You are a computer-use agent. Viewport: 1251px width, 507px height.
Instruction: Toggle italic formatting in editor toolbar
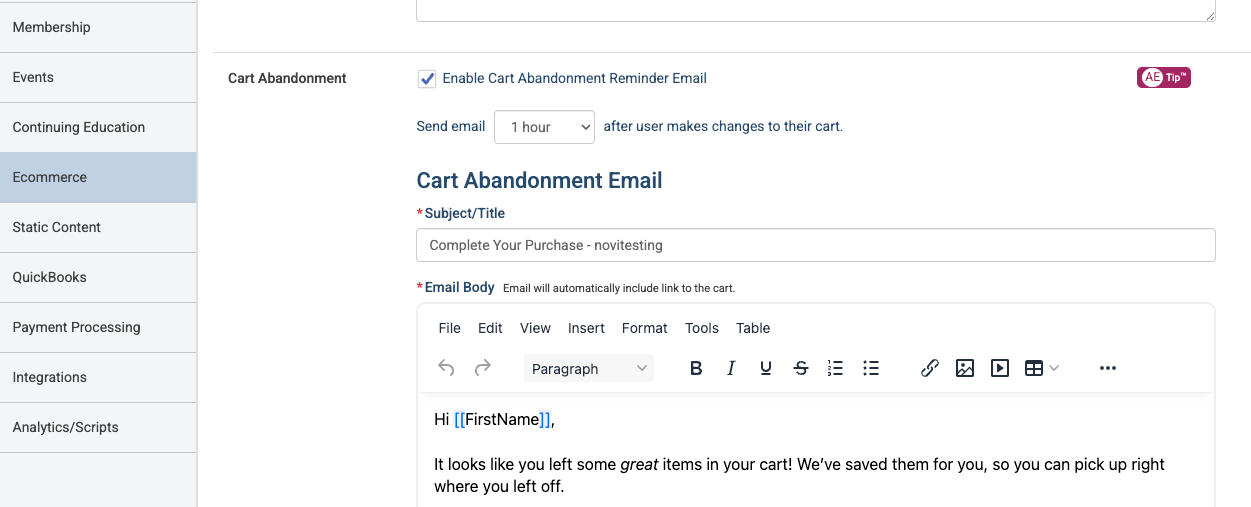(731, 368)
